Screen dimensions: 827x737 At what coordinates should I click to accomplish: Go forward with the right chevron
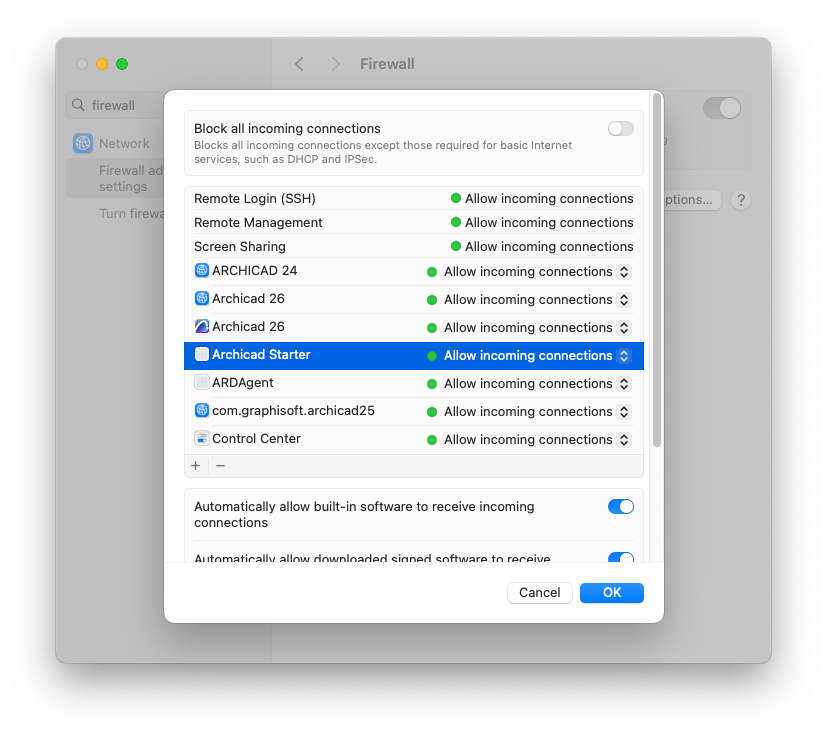[335, 64]
